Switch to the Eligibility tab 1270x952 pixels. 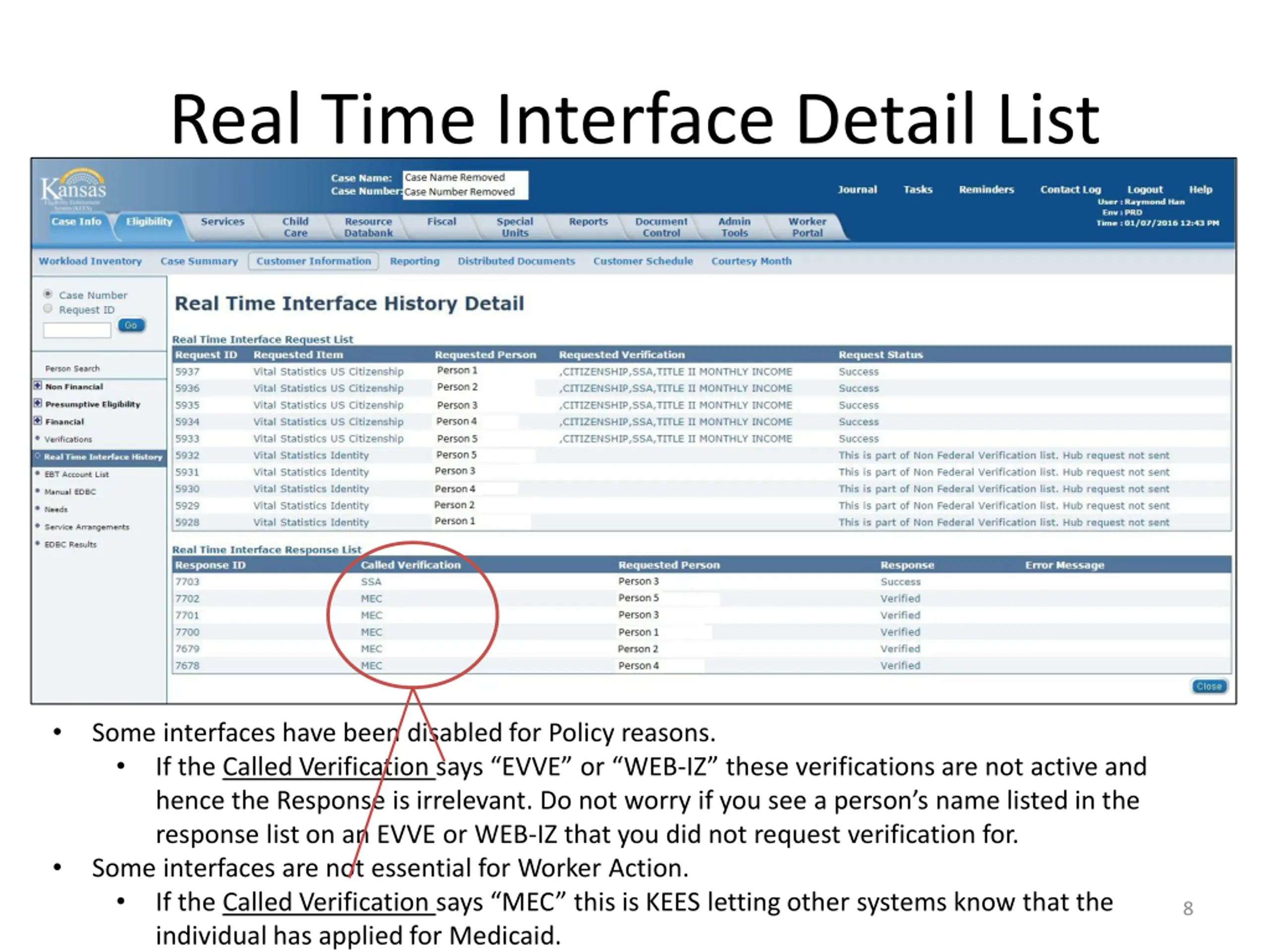(x=149, y=222)
